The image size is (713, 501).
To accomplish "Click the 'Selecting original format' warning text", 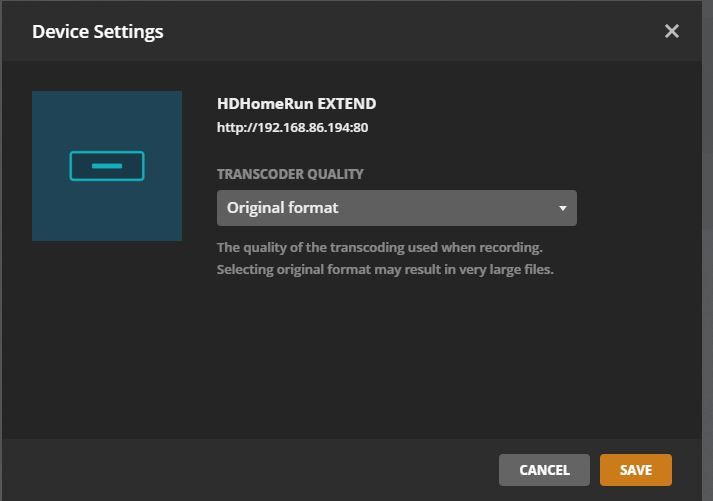I will click(385, 269).
